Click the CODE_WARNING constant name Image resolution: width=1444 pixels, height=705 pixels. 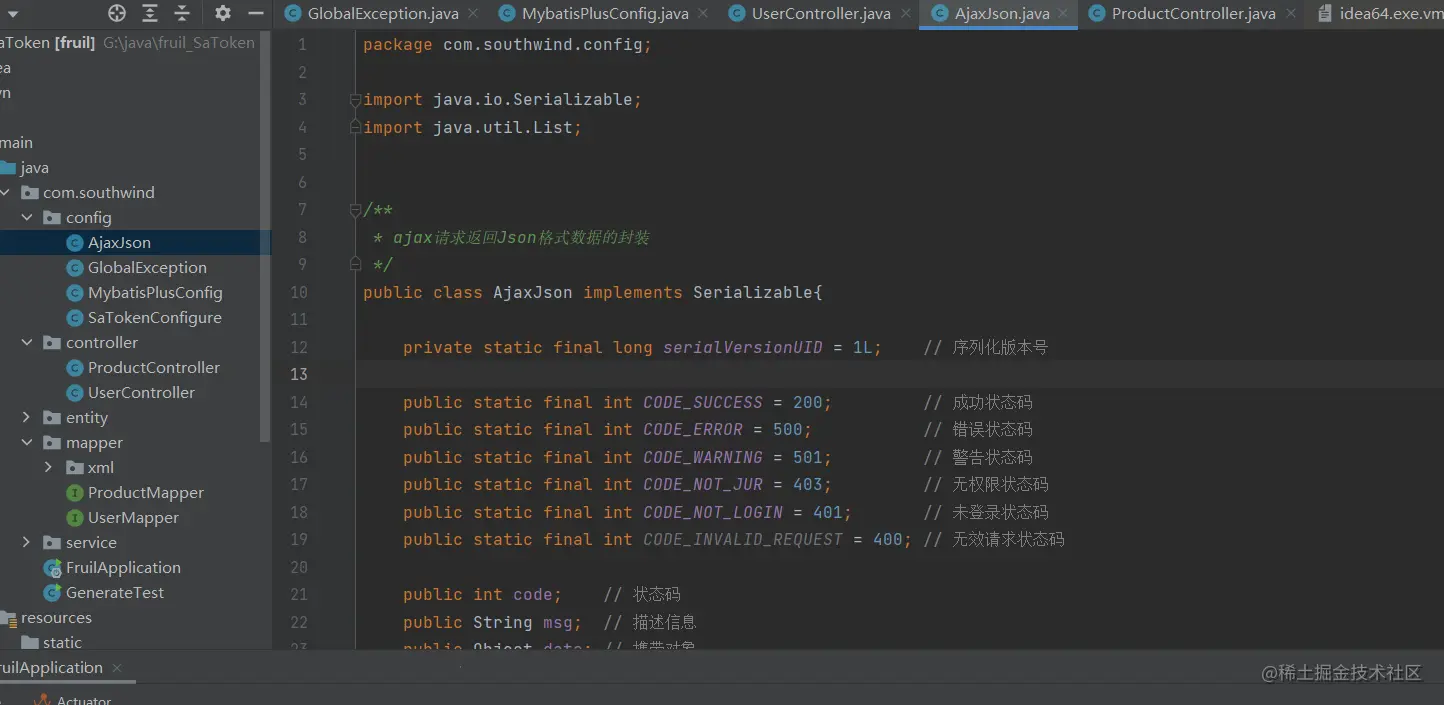pyautogui.click(x=703, y=457)
